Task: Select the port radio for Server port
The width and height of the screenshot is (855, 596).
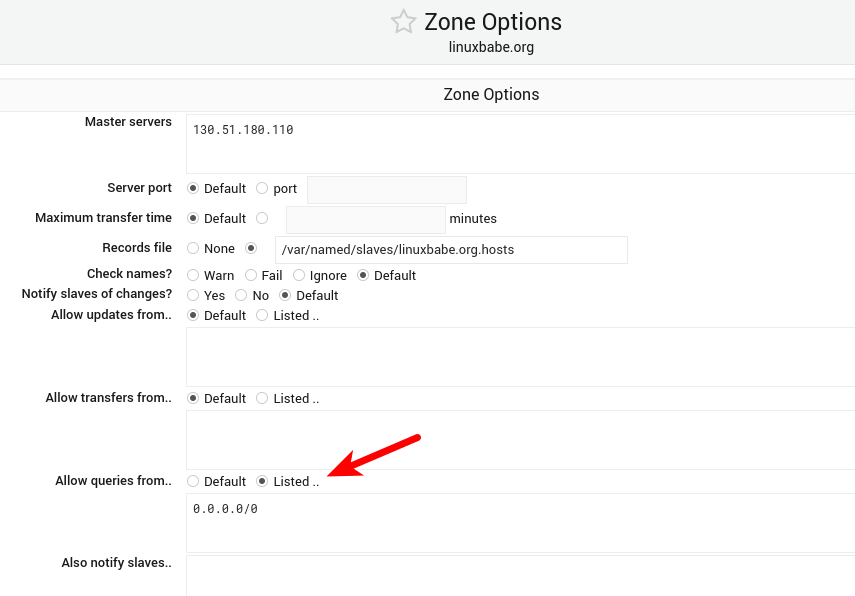Action: (262, 188)
